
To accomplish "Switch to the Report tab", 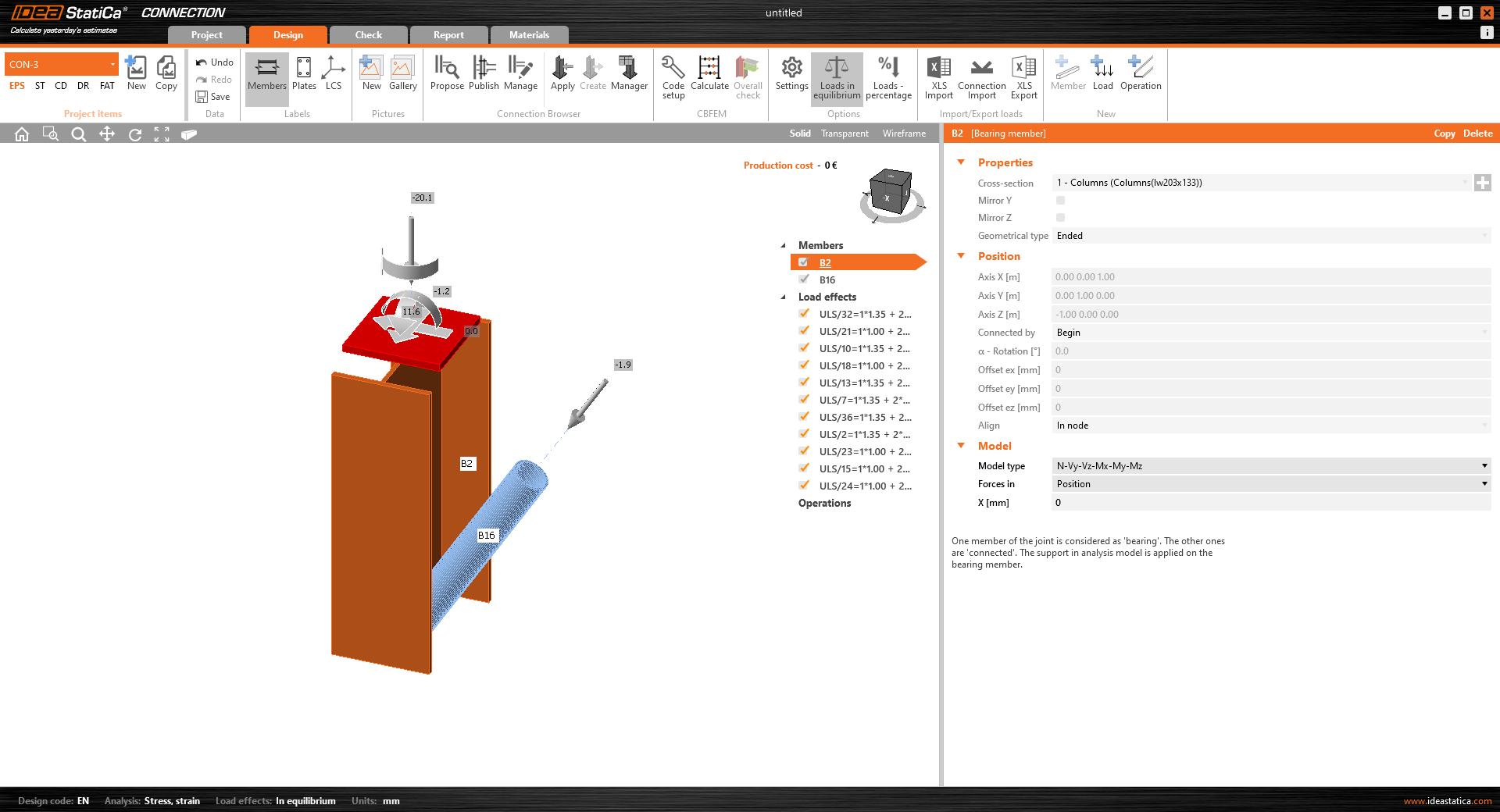I will [448, 34].
